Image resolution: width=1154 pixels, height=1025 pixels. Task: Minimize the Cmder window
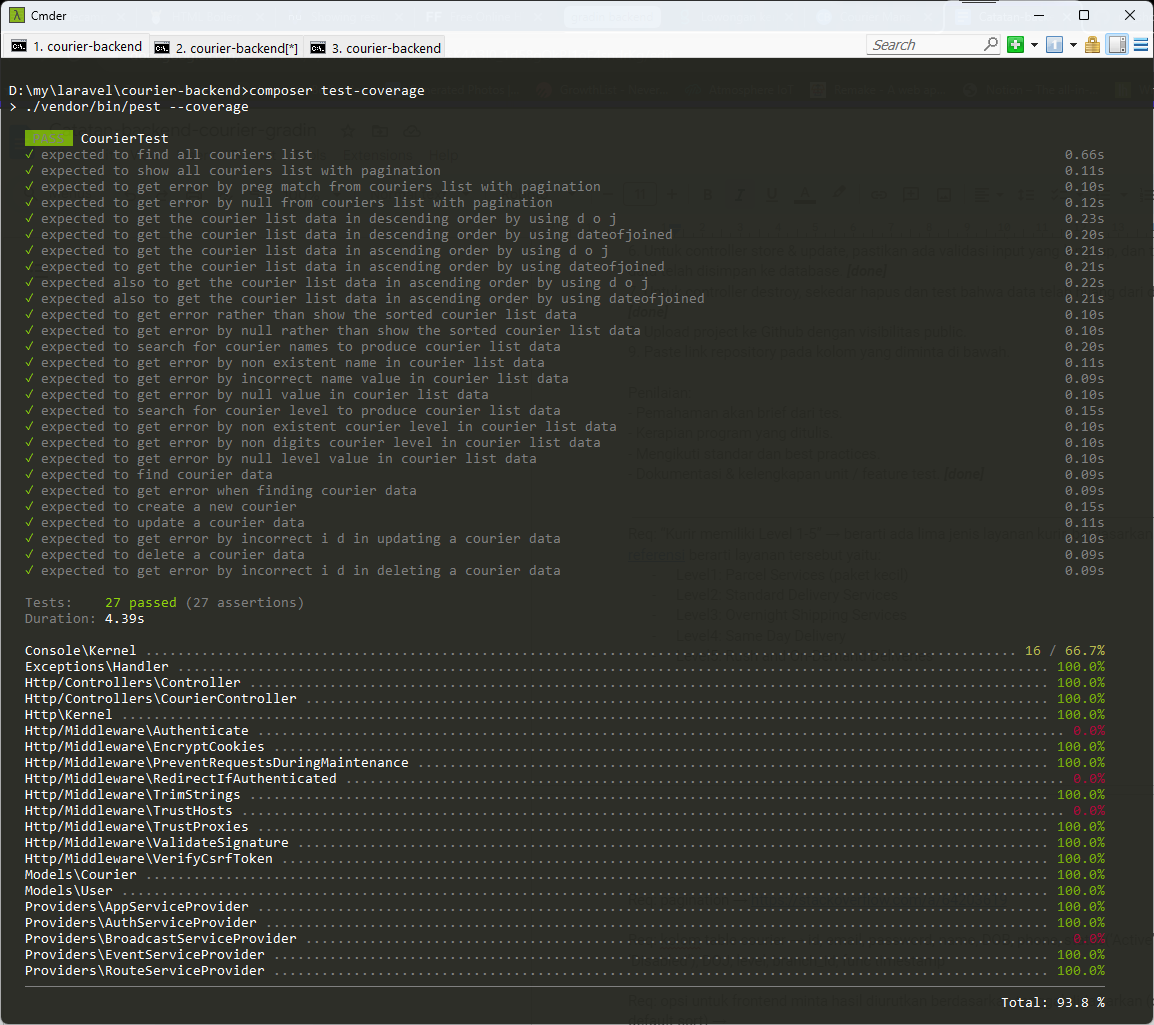(x=1038, y=15)
